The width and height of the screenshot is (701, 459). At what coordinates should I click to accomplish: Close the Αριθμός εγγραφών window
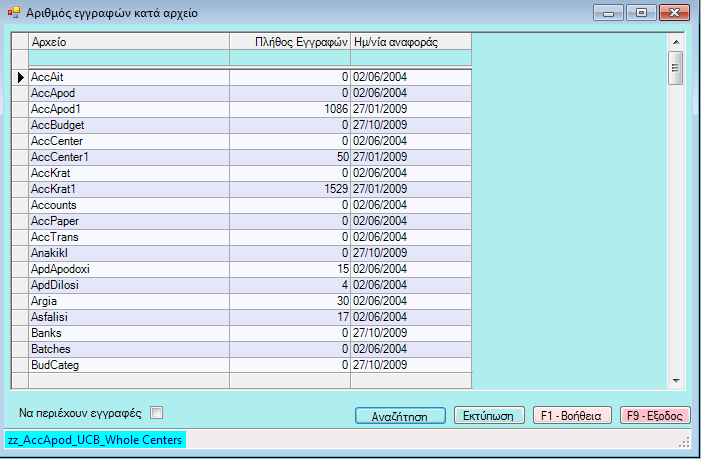(674, 13)
